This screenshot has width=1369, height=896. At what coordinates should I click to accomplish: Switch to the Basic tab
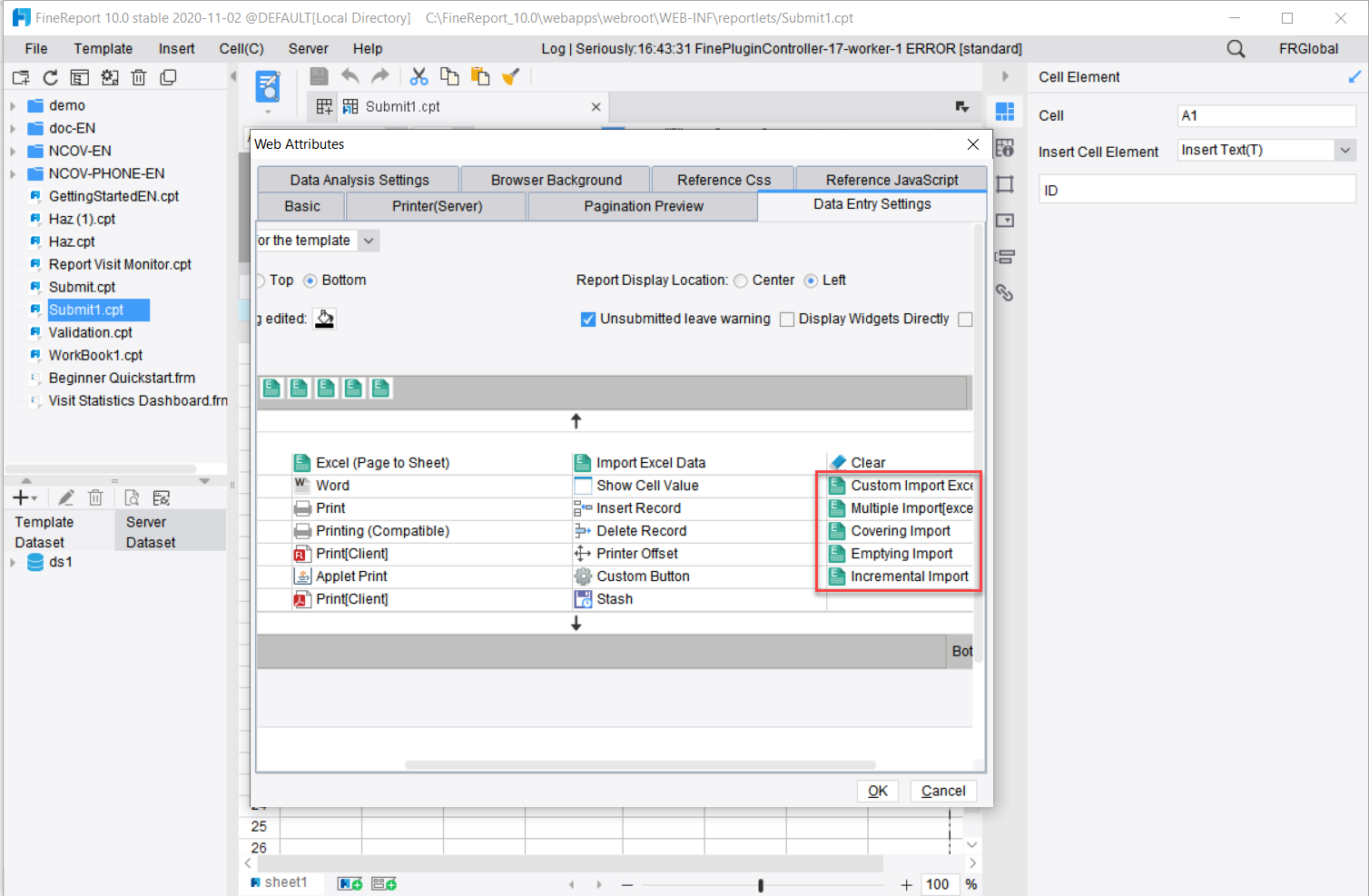(302, 207)
